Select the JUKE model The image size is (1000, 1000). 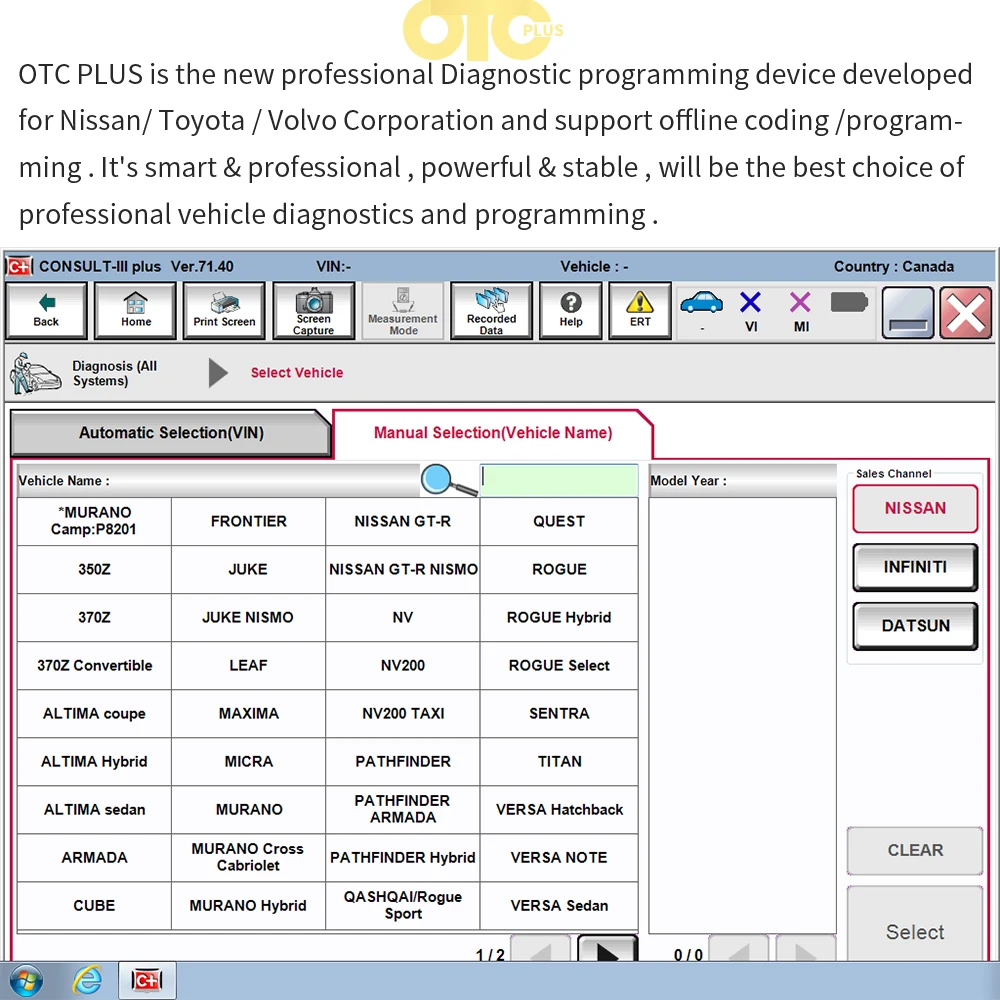[x=248, y=570]
